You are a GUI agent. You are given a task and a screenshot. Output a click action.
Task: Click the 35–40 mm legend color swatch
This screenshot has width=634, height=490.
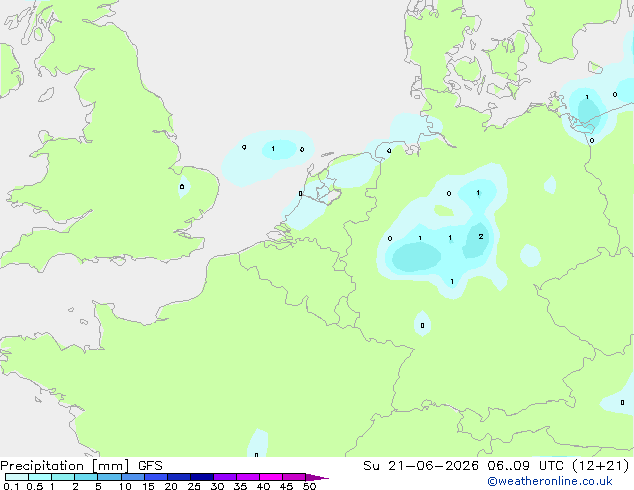coord(247,477)
